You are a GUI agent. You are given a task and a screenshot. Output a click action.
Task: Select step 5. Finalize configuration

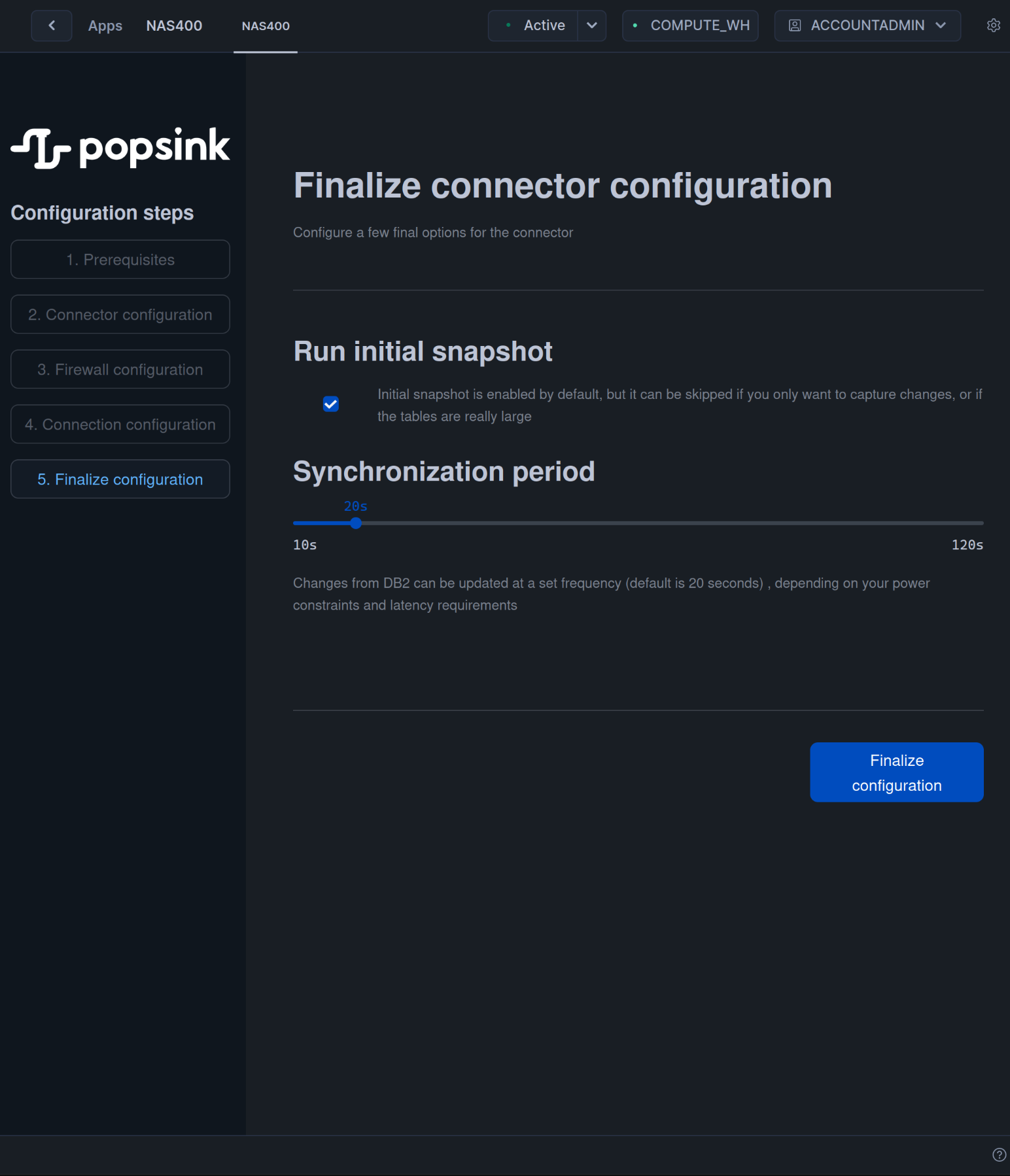tap(120, 479)
